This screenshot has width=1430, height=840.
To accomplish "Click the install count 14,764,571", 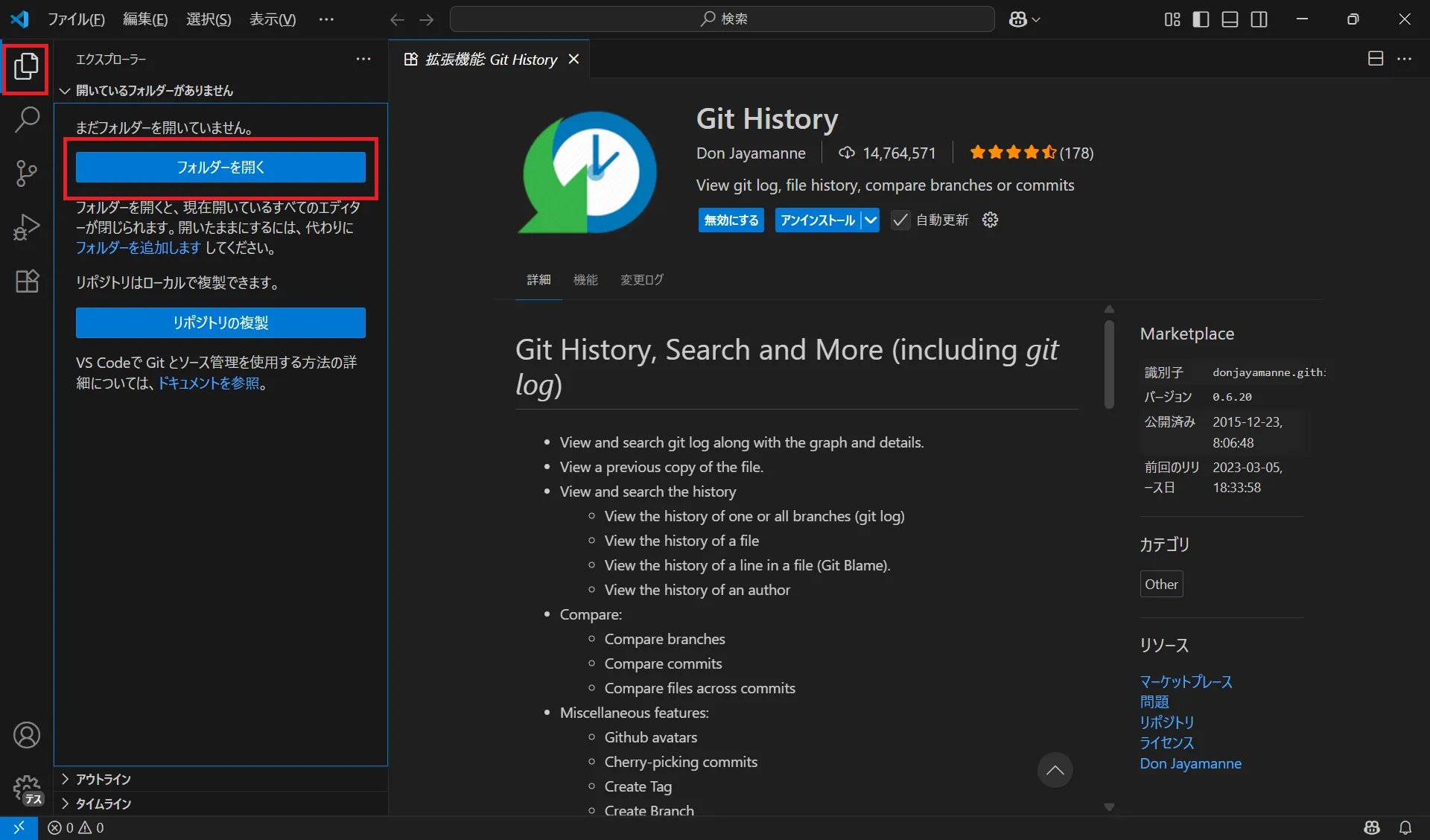I will pyautogui.click(x=887, y=153).
